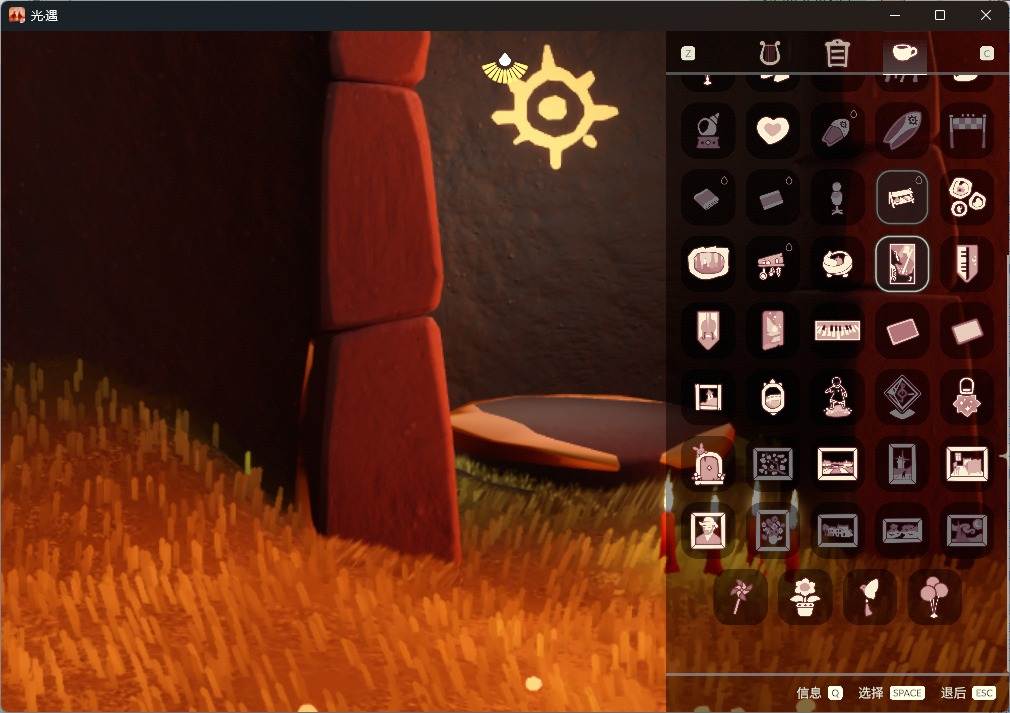Image resolution: width=1010 pixels, height=713 pixels.
Task: Choose the three round plates prop
Action: [967, 198]
